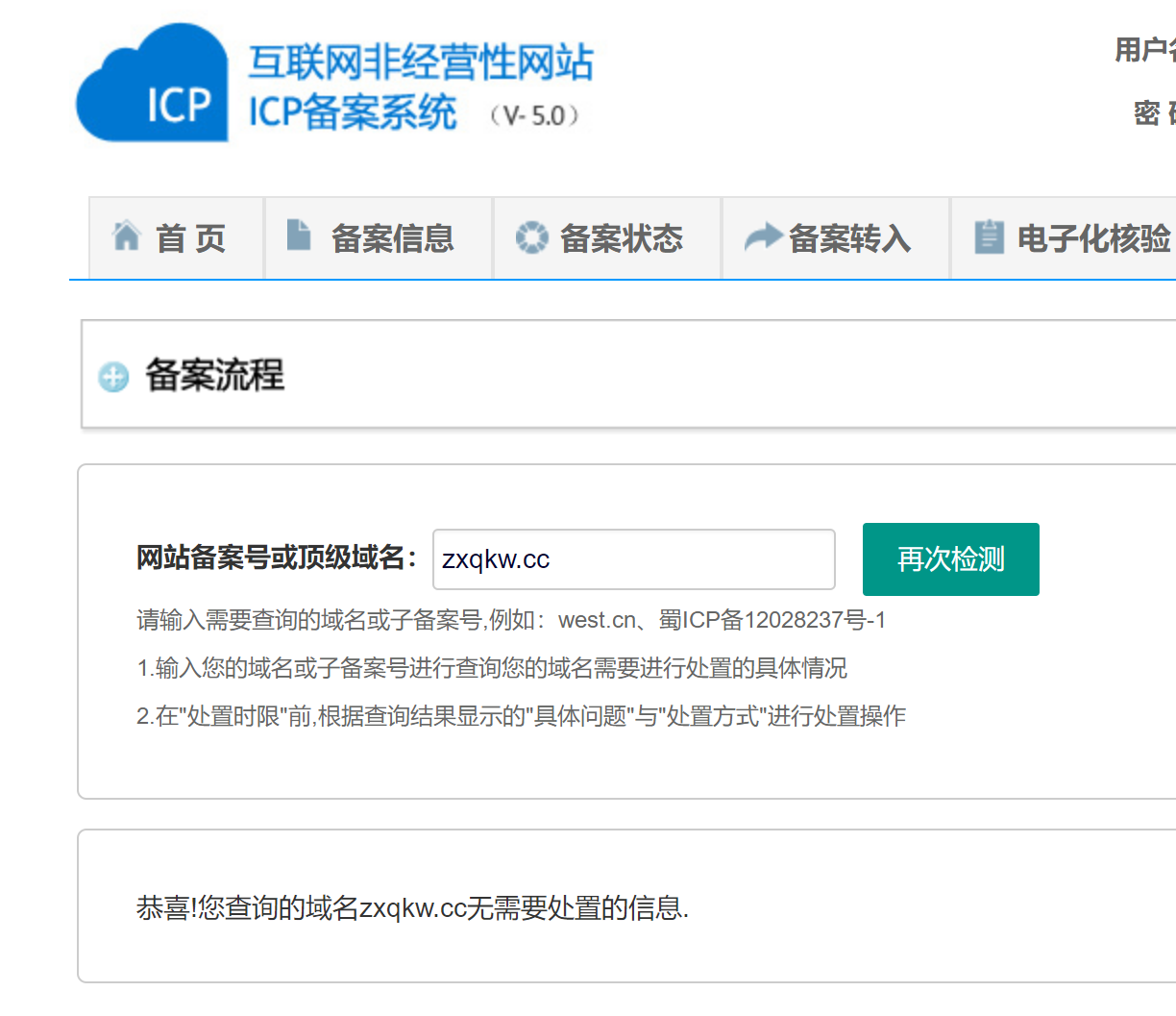Click the 恭喜 result message for zxqkw.cc

point(412,907)
